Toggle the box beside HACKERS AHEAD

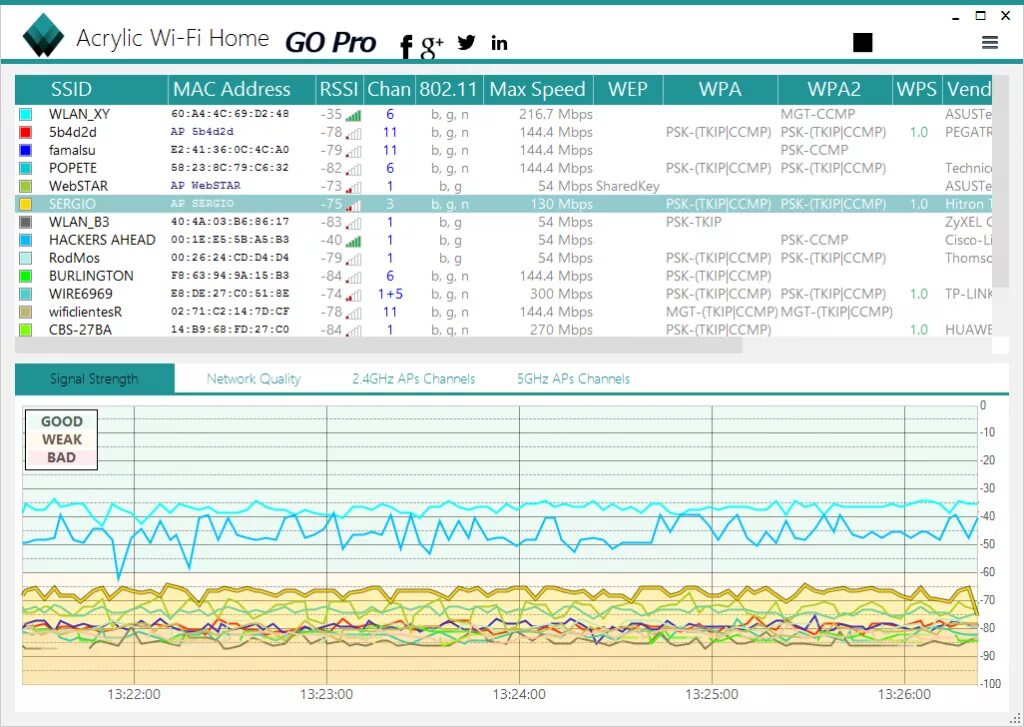click(25, 240)
